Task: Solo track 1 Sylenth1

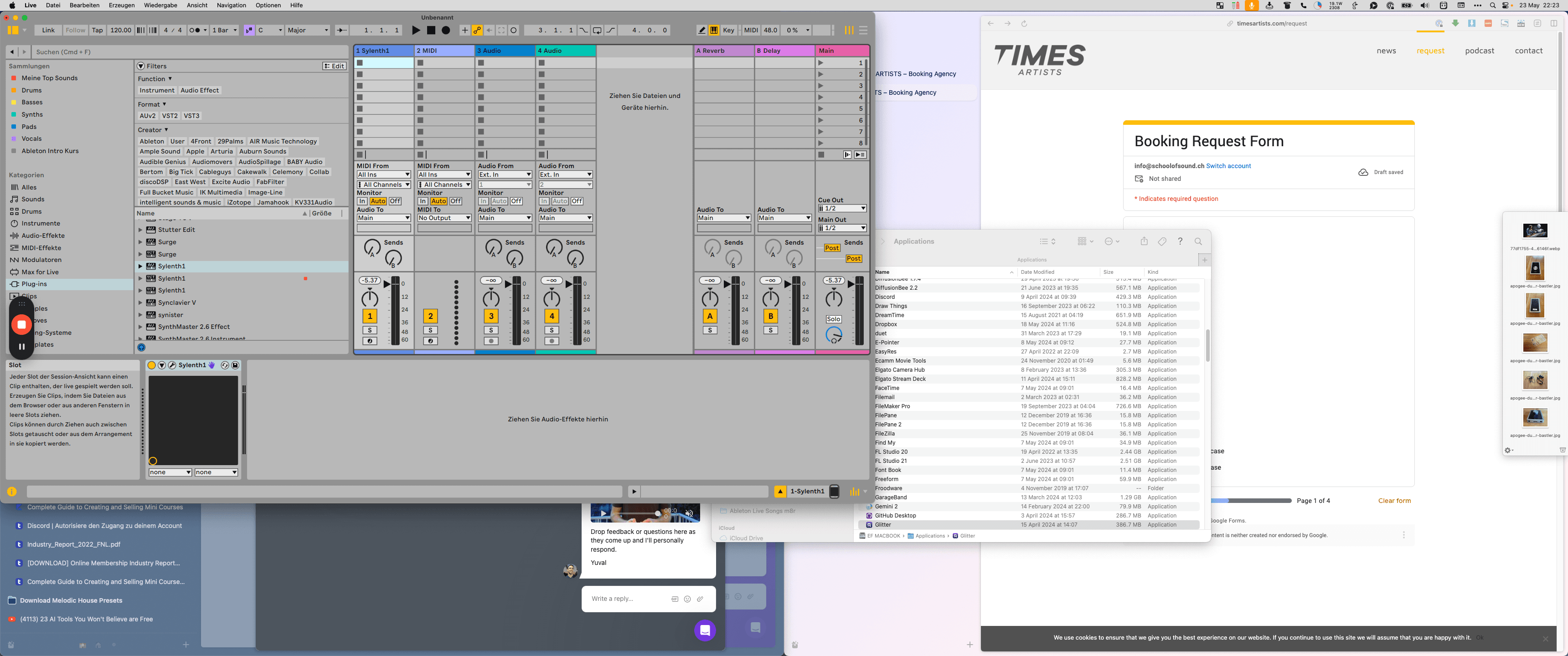Action: (x=370, y=330)
